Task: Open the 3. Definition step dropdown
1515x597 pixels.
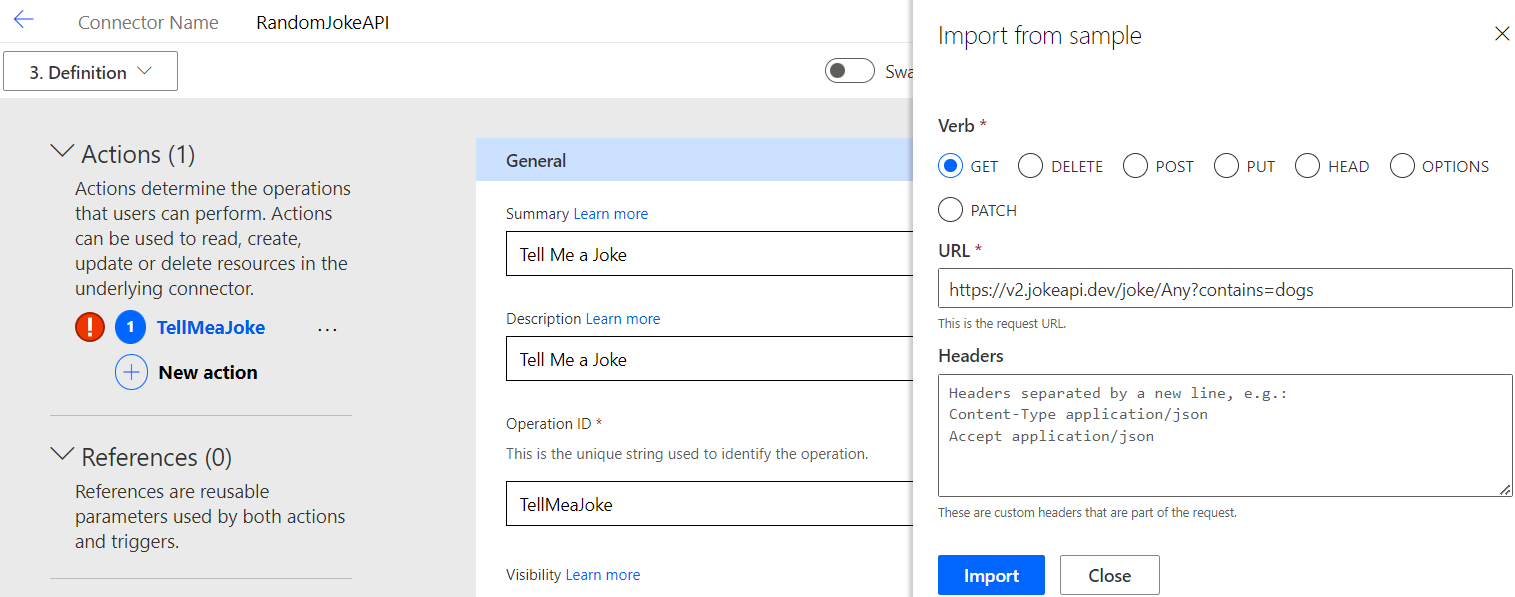Action: point(91,72)
